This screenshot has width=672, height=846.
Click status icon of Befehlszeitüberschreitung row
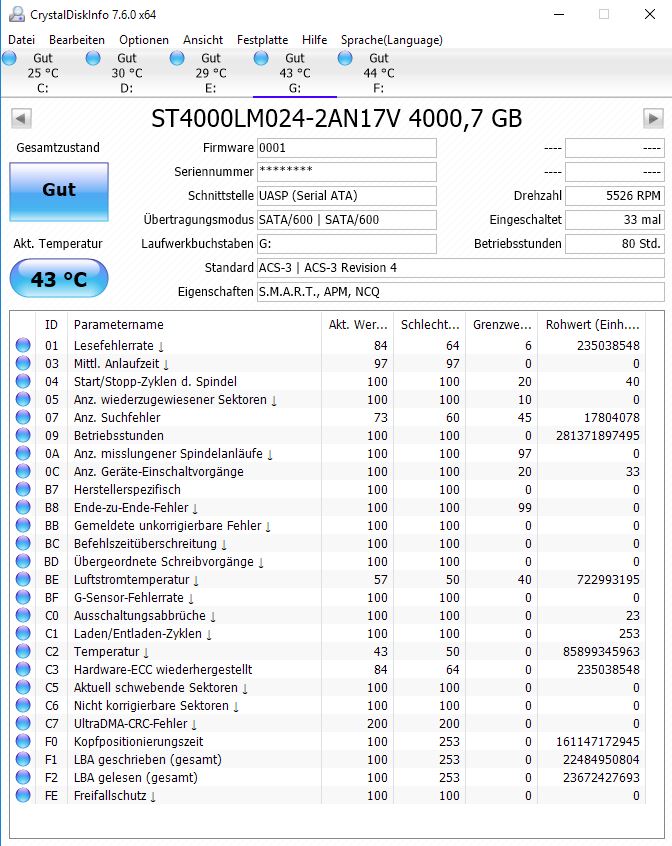point(23,543)
